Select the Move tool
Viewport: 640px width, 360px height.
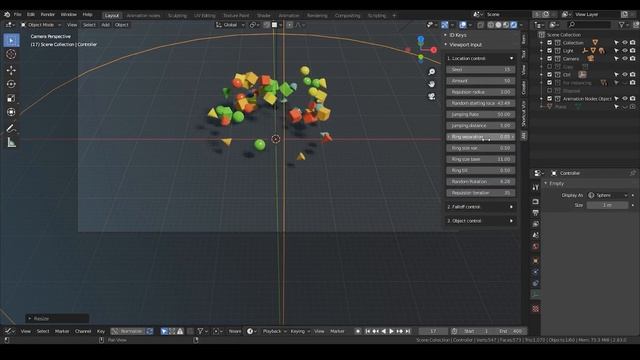click(x=11, y=70)
